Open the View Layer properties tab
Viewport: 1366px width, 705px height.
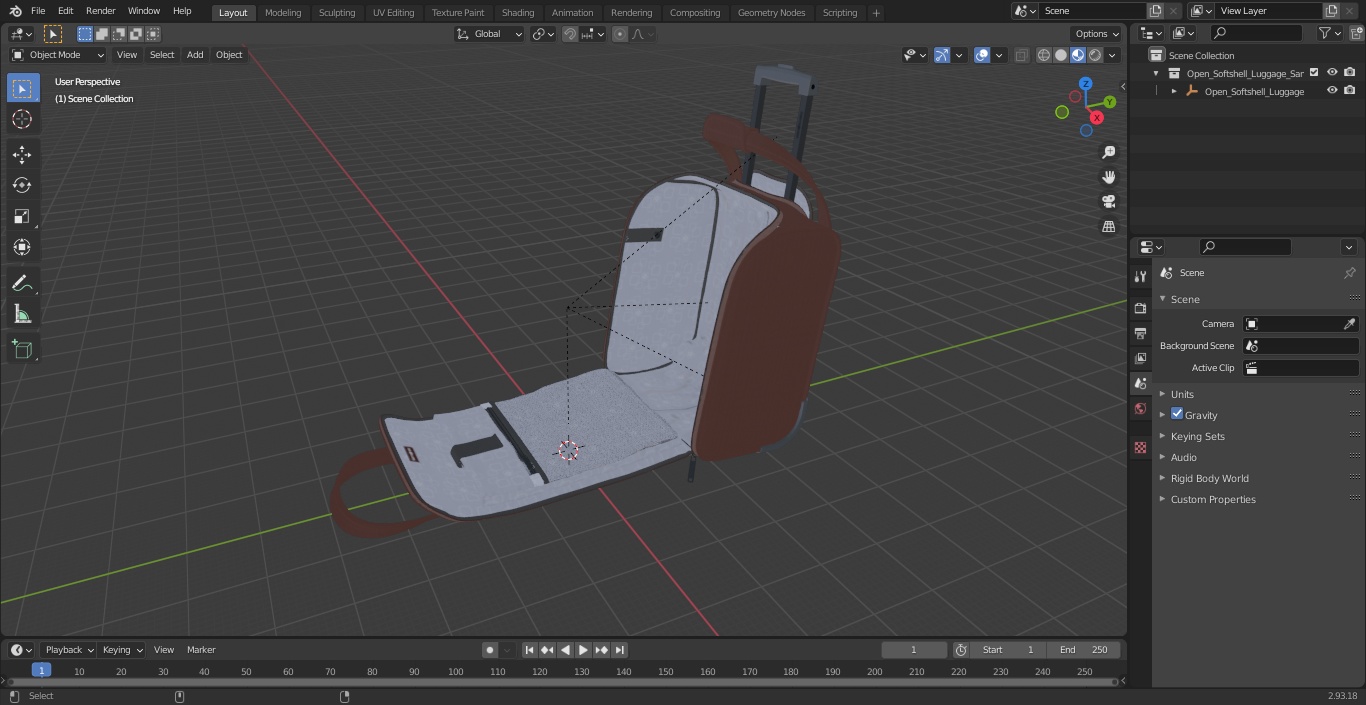tap(1140, 358)
